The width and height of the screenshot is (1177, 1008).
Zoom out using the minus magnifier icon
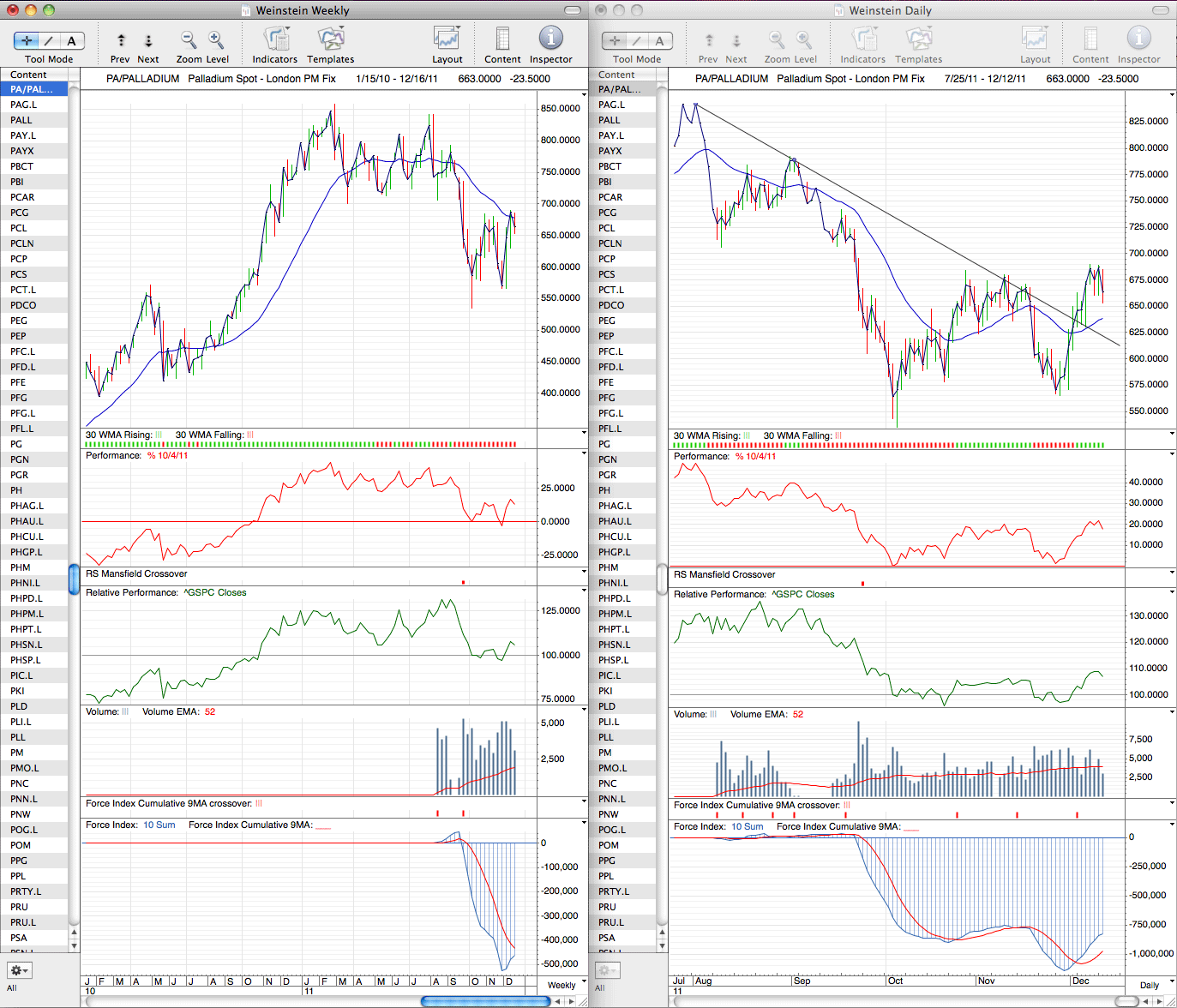tap(189, 39)
